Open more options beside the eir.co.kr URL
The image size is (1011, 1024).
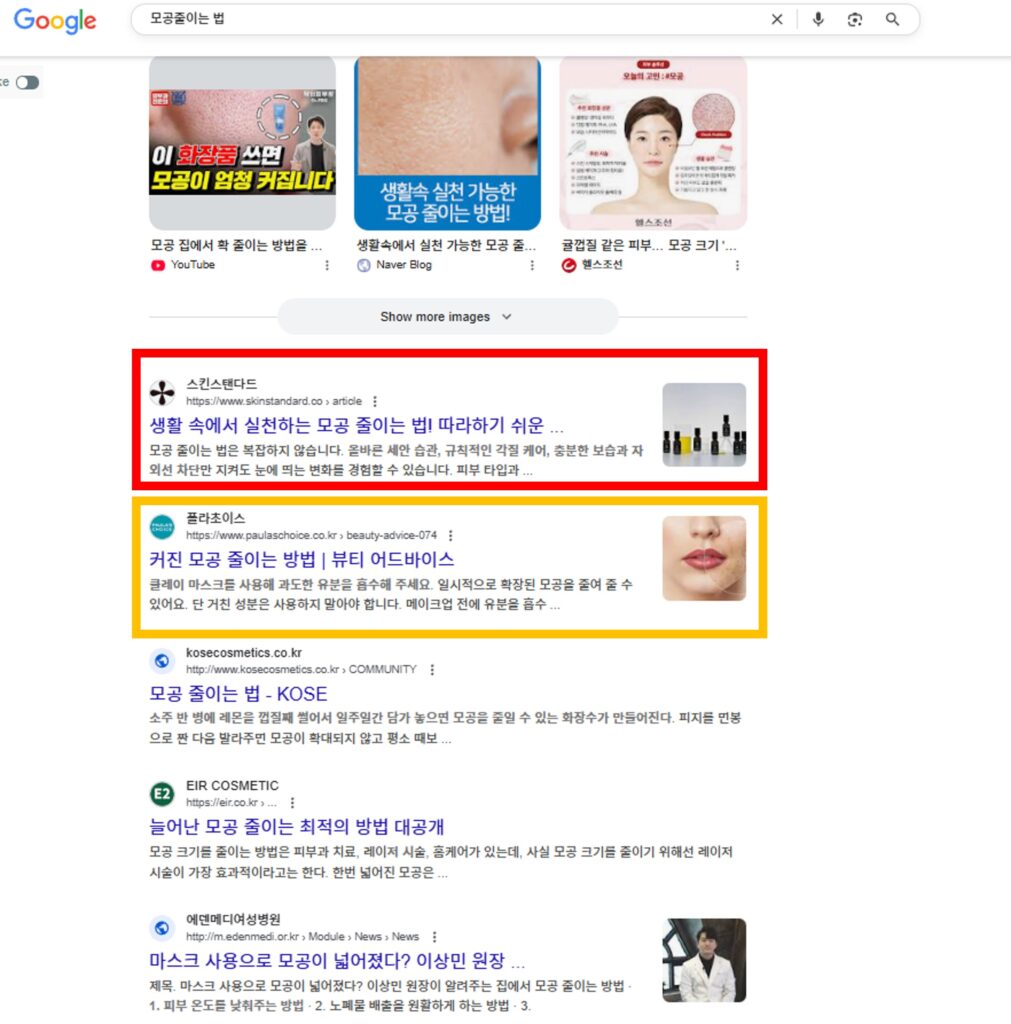click(292, 803)
